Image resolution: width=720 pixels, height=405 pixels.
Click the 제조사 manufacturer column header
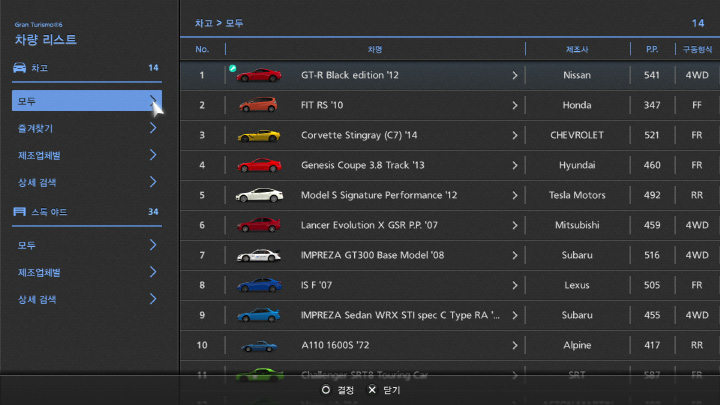(576, 48)
